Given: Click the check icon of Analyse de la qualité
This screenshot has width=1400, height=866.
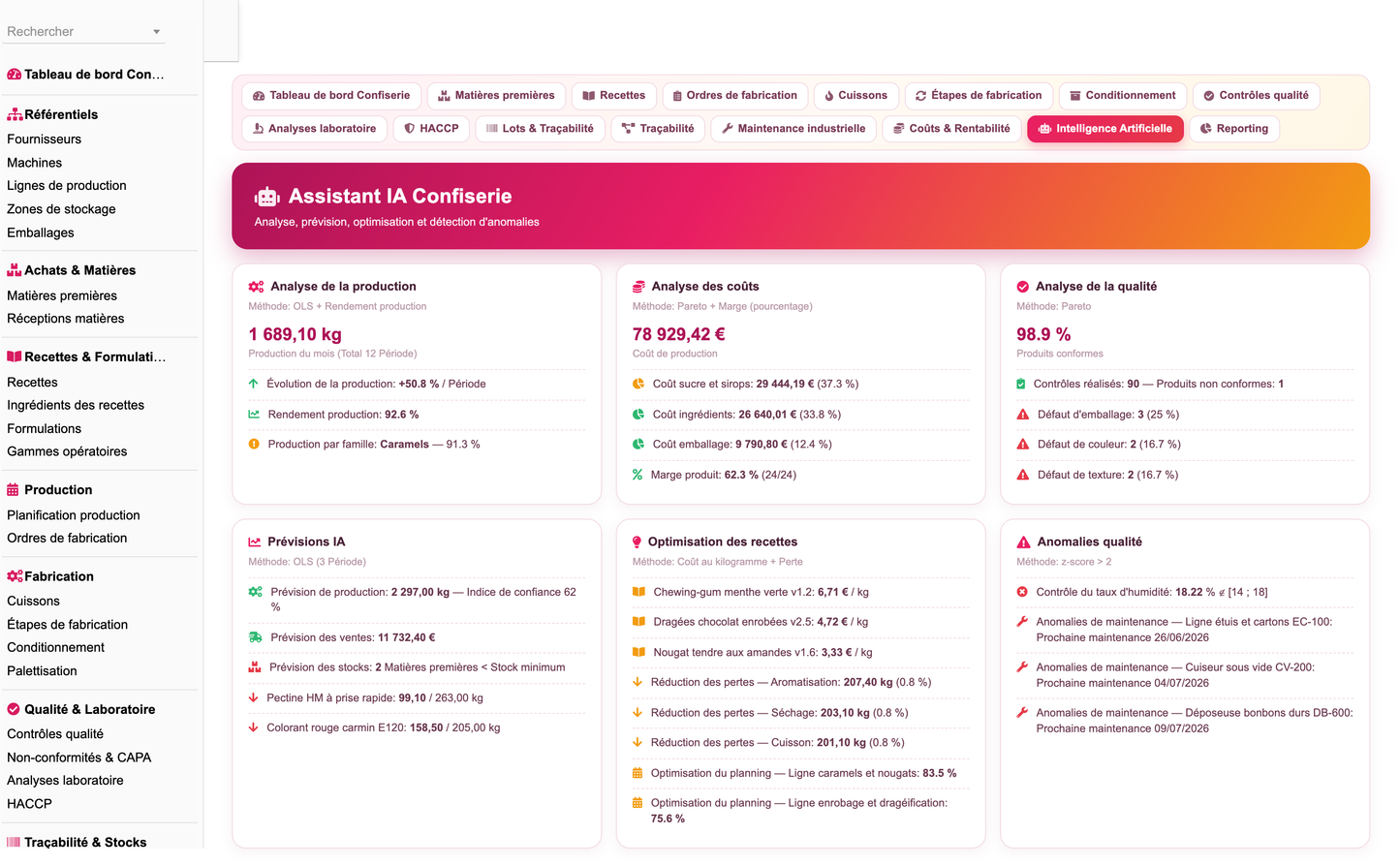Looking at the screenshot, I should (1023, 287).
